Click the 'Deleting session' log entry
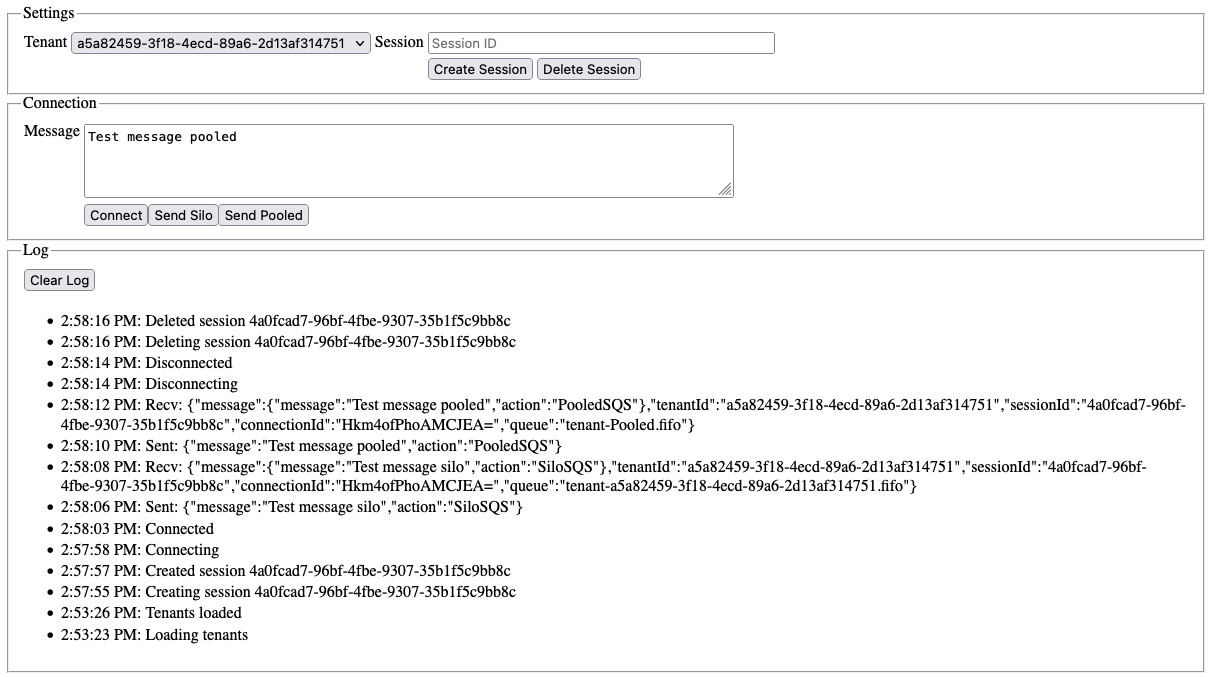Viewport: 1209px width, 677px height. (288, 342)
